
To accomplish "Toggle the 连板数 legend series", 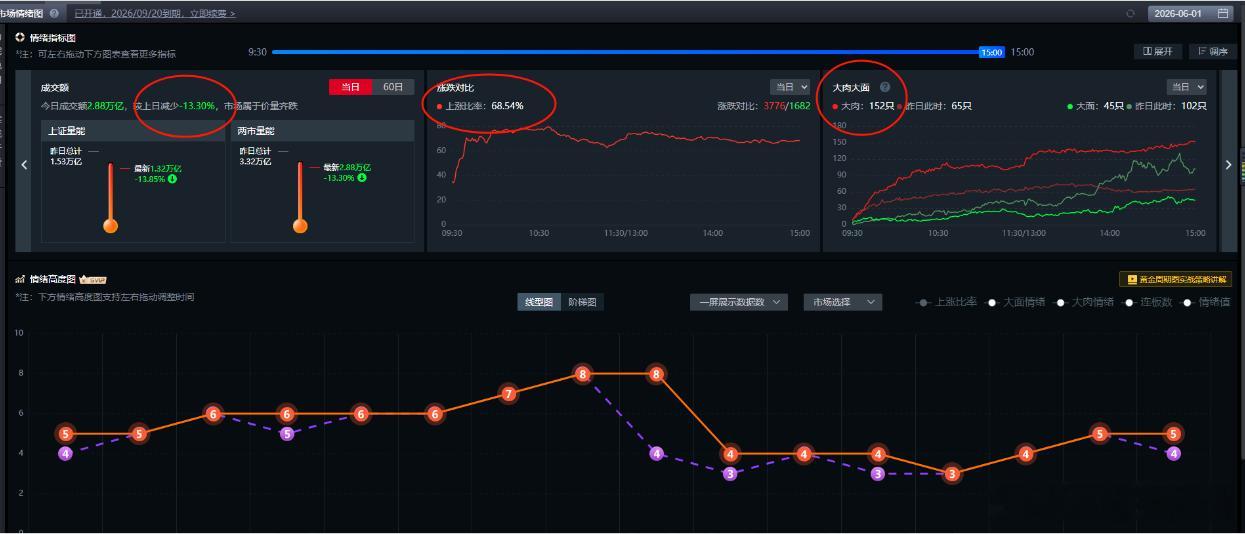I will coord(1148,302).
